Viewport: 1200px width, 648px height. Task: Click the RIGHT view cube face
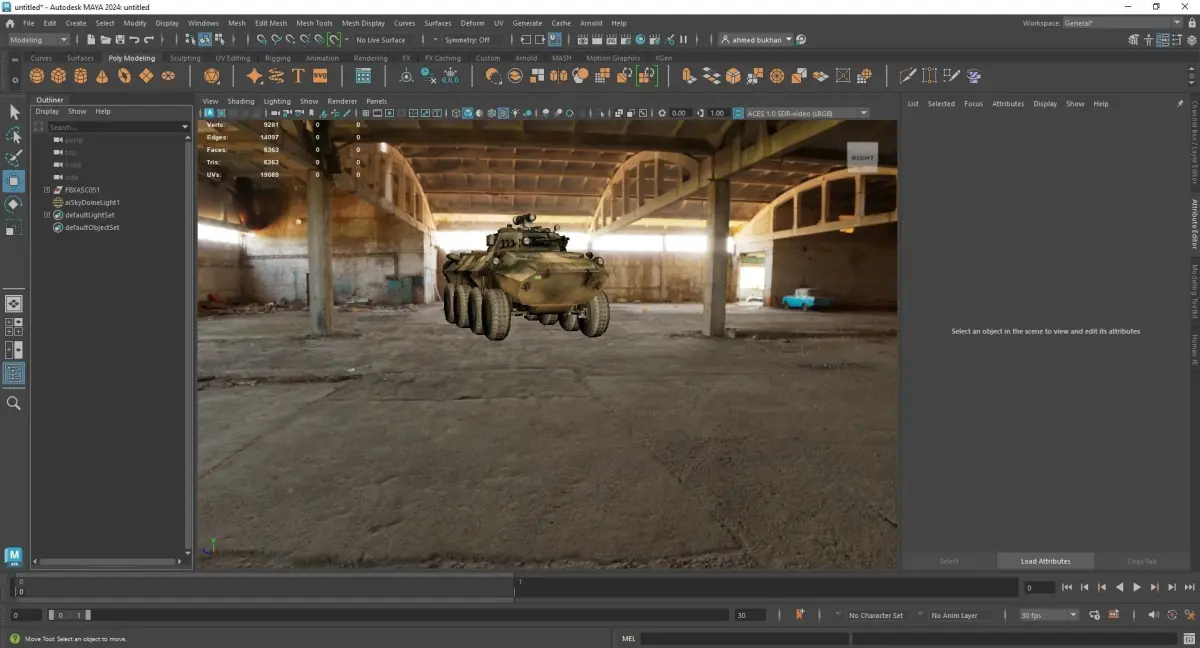[x=862, y=157]
